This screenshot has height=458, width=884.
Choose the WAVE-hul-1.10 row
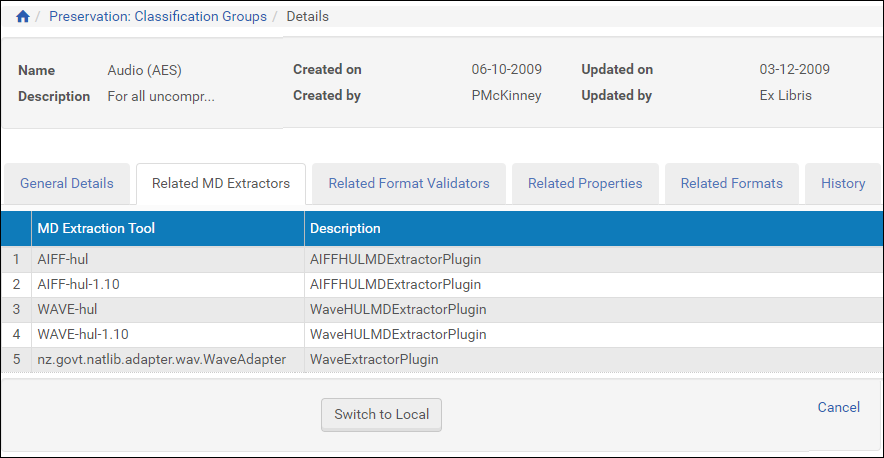tap(82, 335)
